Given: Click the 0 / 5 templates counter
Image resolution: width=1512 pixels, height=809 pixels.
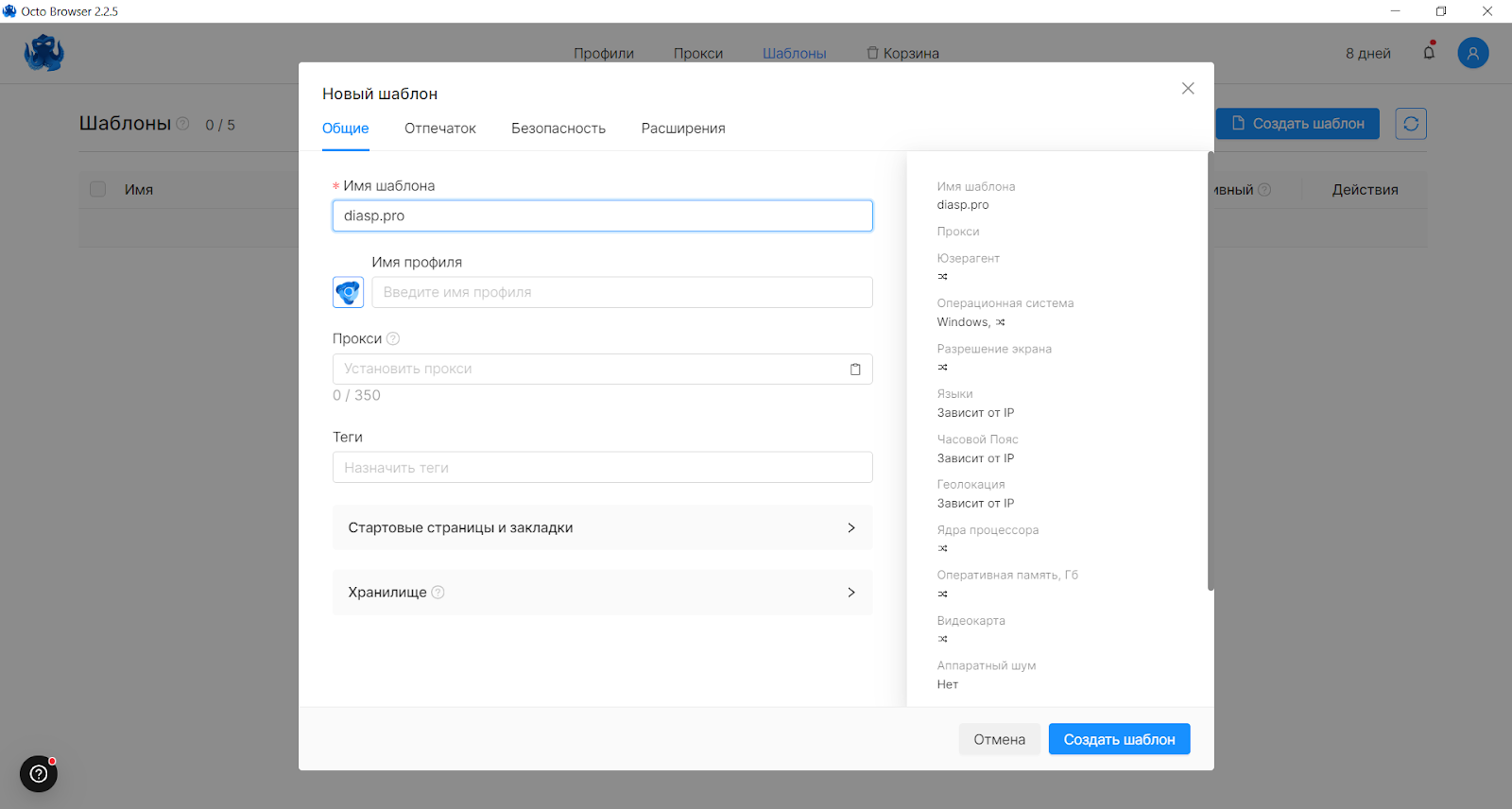Looking at the screenshot, I should [x=220, y=125].
